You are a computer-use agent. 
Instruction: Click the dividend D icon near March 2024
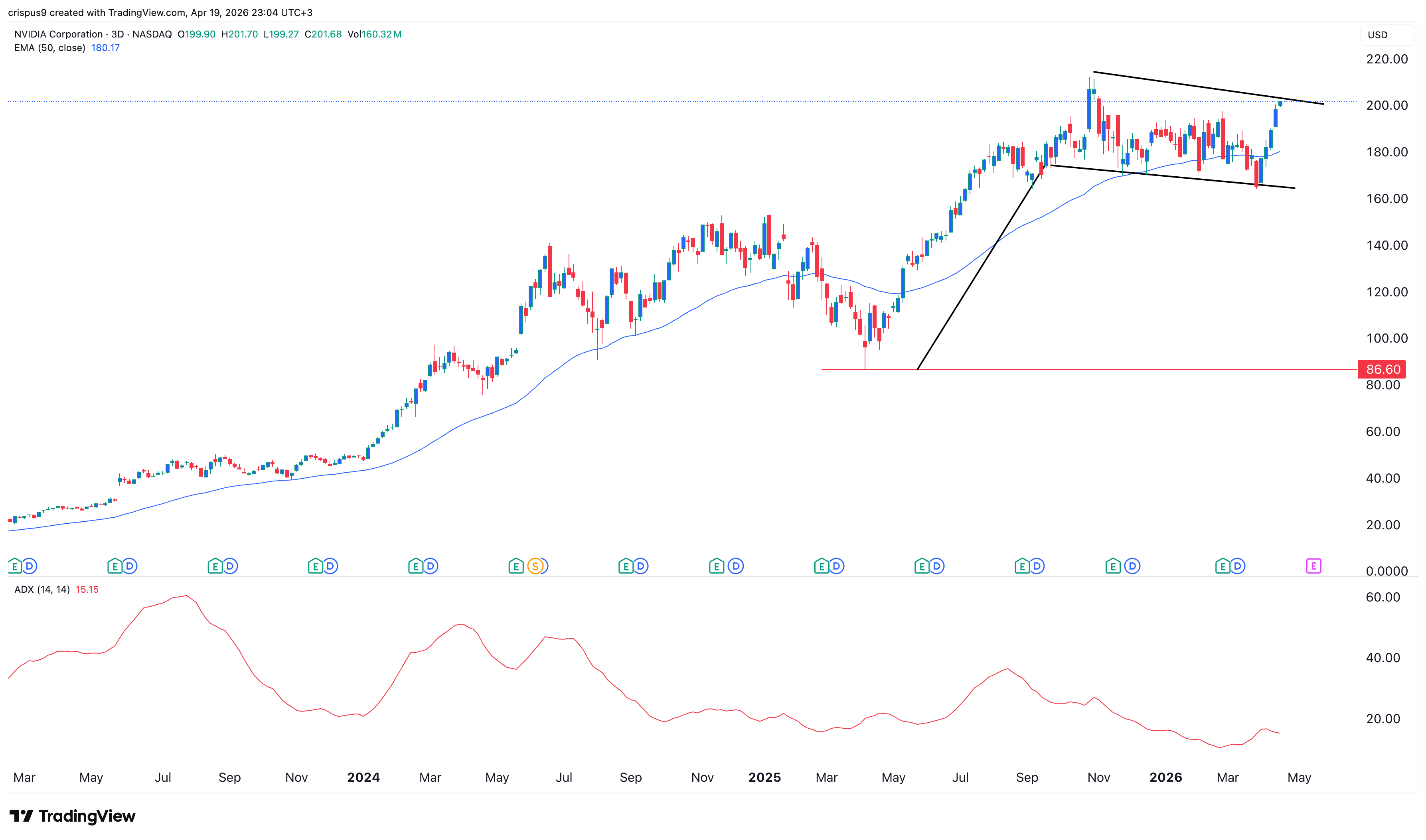point(430,566)
